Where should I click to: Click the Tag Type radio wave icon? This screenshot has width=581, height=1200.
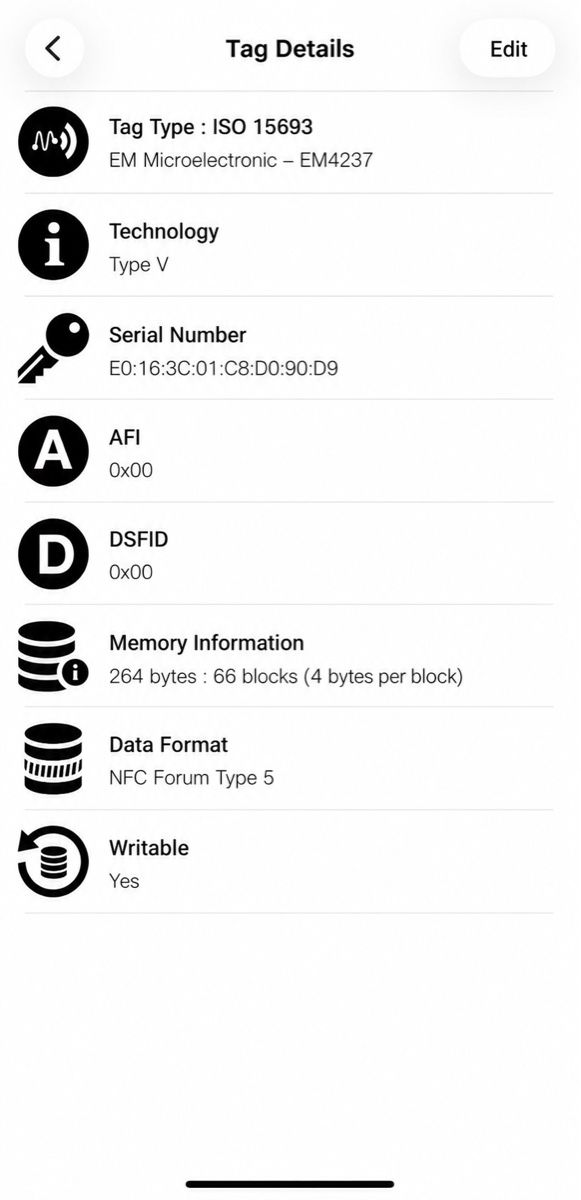[54, 142]
